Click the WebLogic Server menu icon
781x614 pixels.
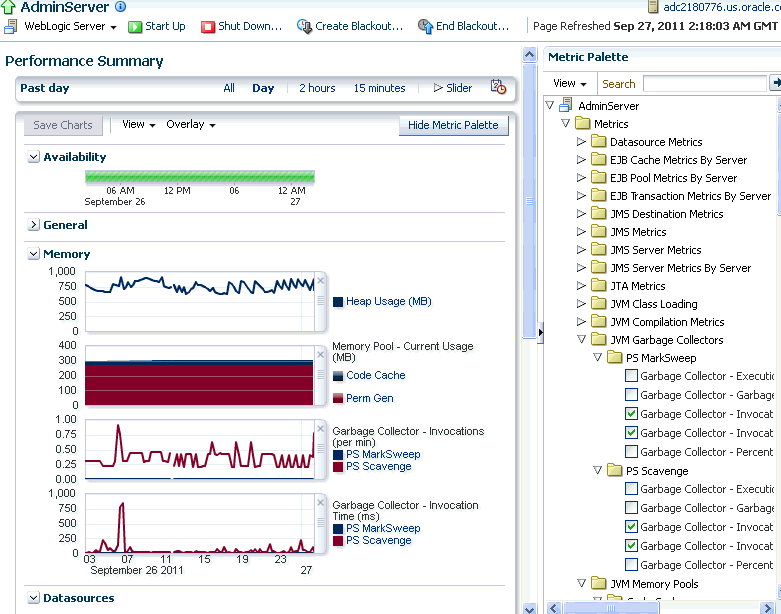10,26
